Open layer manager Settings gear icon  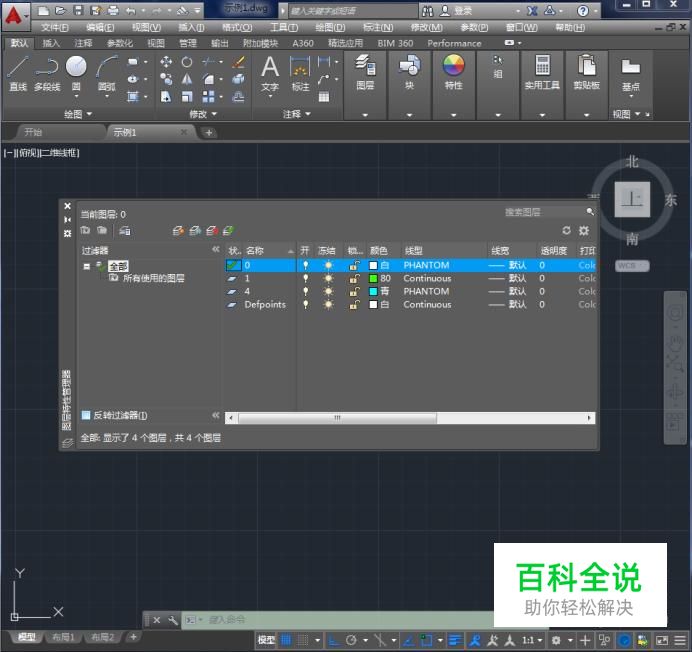point(584,231)
